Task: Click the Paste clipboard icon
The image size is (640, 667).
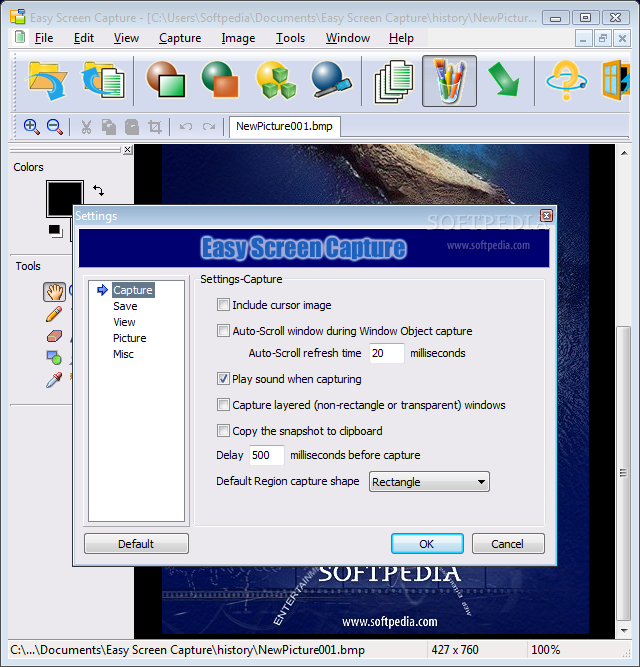Action: (x=132, y=127)
